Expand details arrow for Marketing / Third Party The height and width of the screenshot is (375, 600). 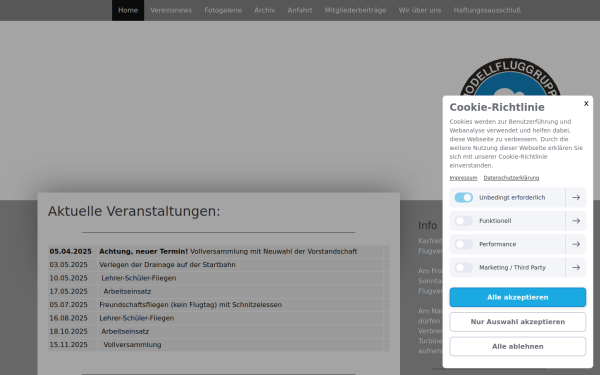[x=576, y=267]
